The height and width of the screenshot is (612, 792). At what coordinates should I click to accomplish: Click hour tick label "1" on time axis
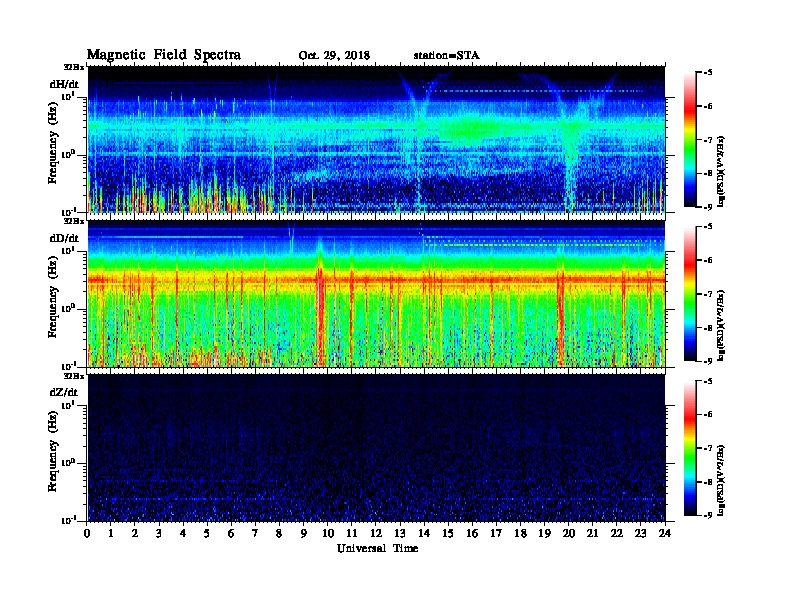tap(111, 533)
